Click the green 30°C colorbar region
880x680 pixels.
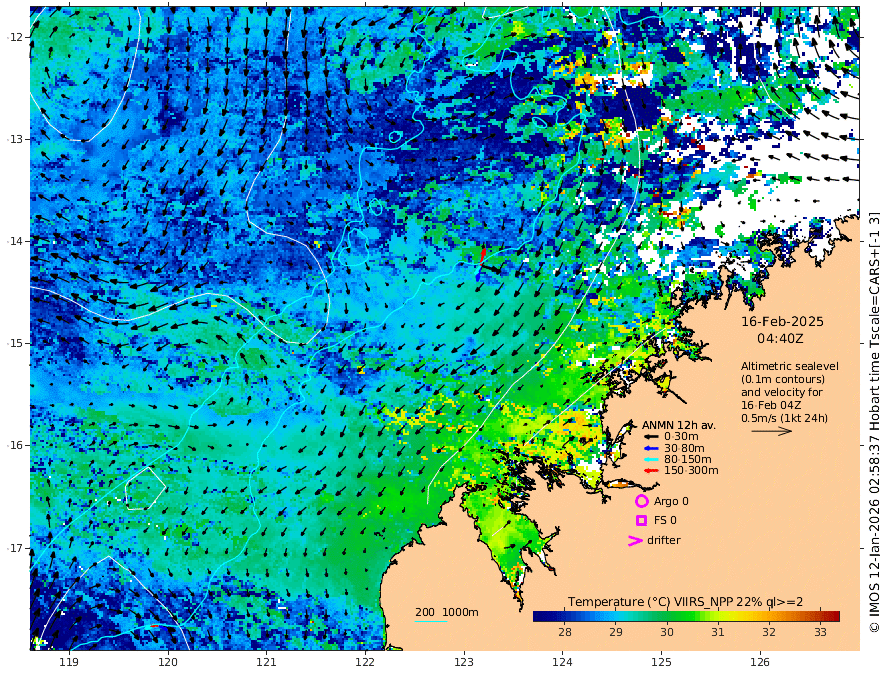[x=667, y=617]
